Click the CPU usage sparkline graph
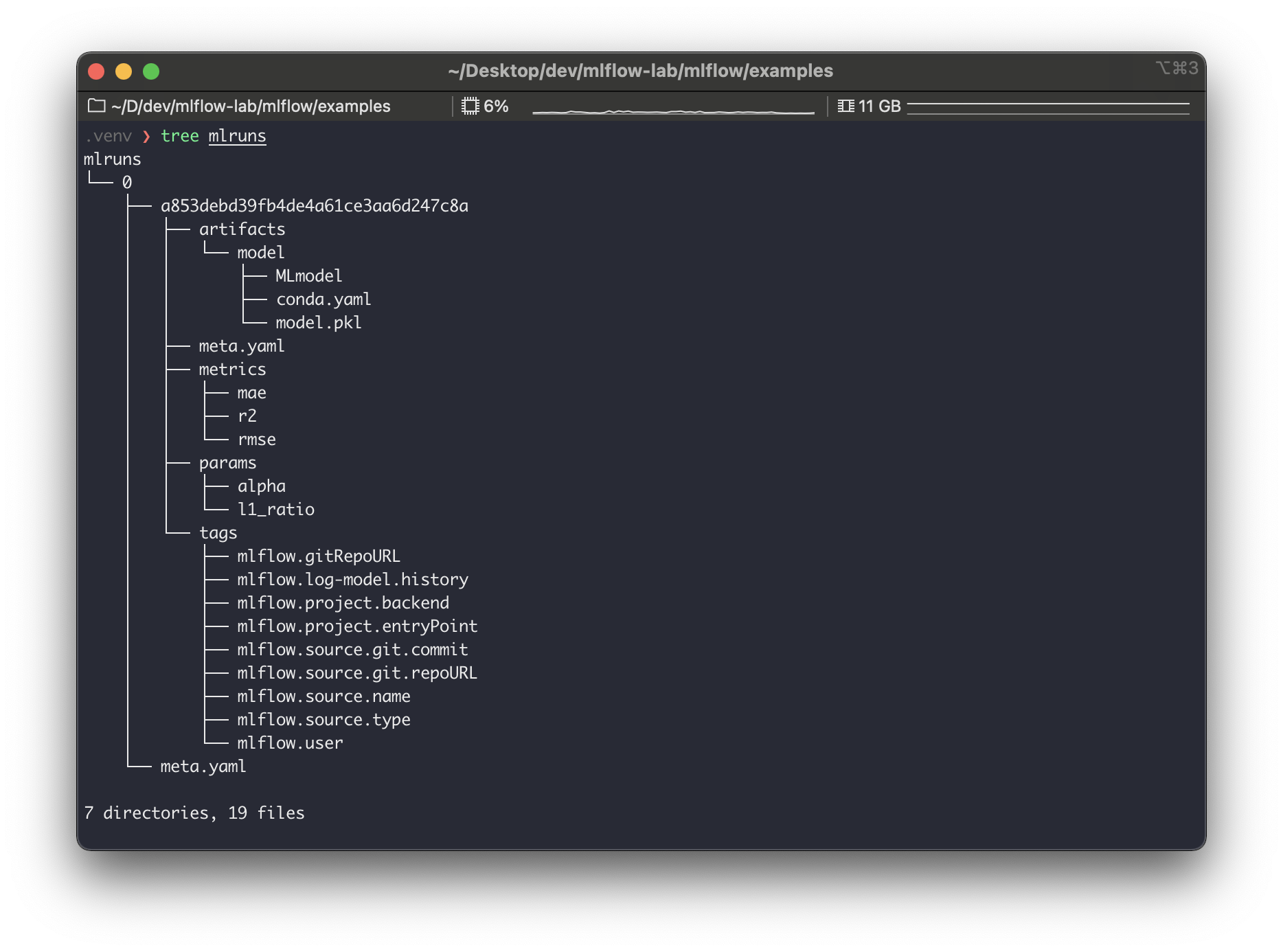The width and height of the screenshot is (1283, 952). click(673, 110)
